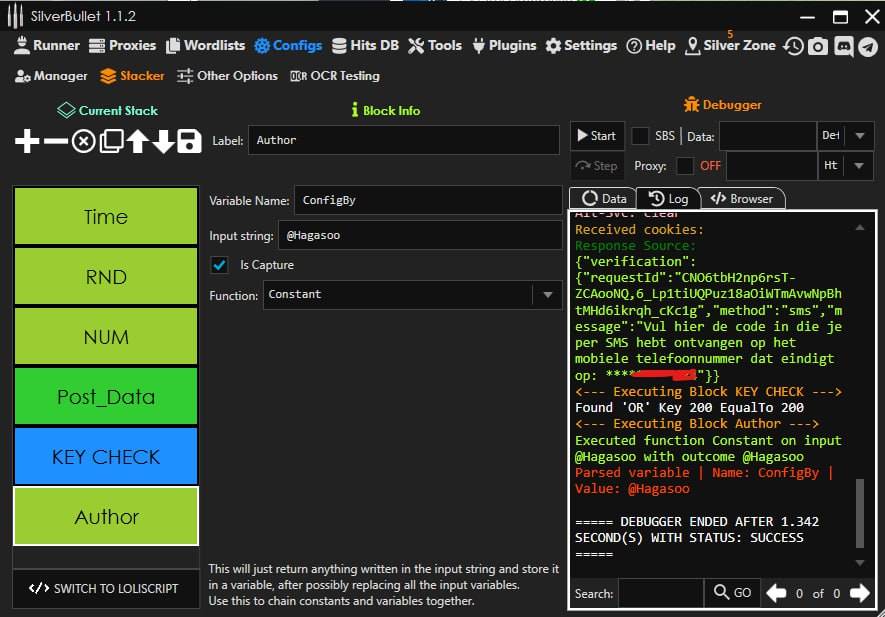The height and width of the screenshot is (617, 885).
Task: Save the config with the floppy disk icon
Action: point(189,142)
